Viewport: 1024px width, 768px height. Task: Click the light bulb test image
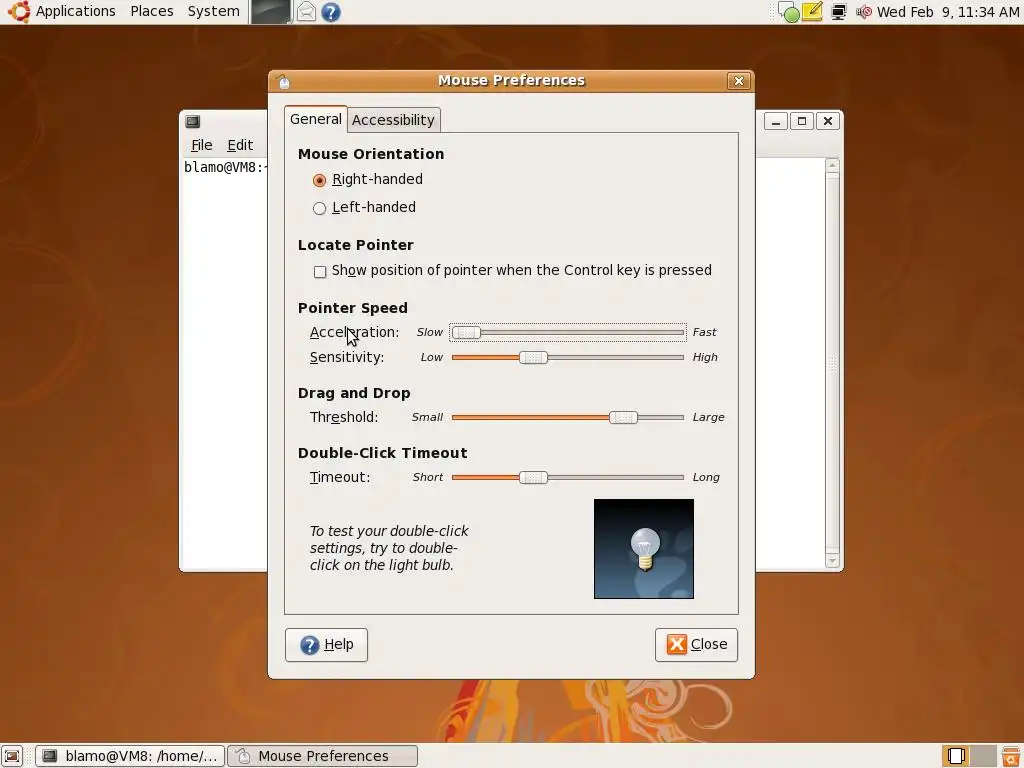[644, 549]
